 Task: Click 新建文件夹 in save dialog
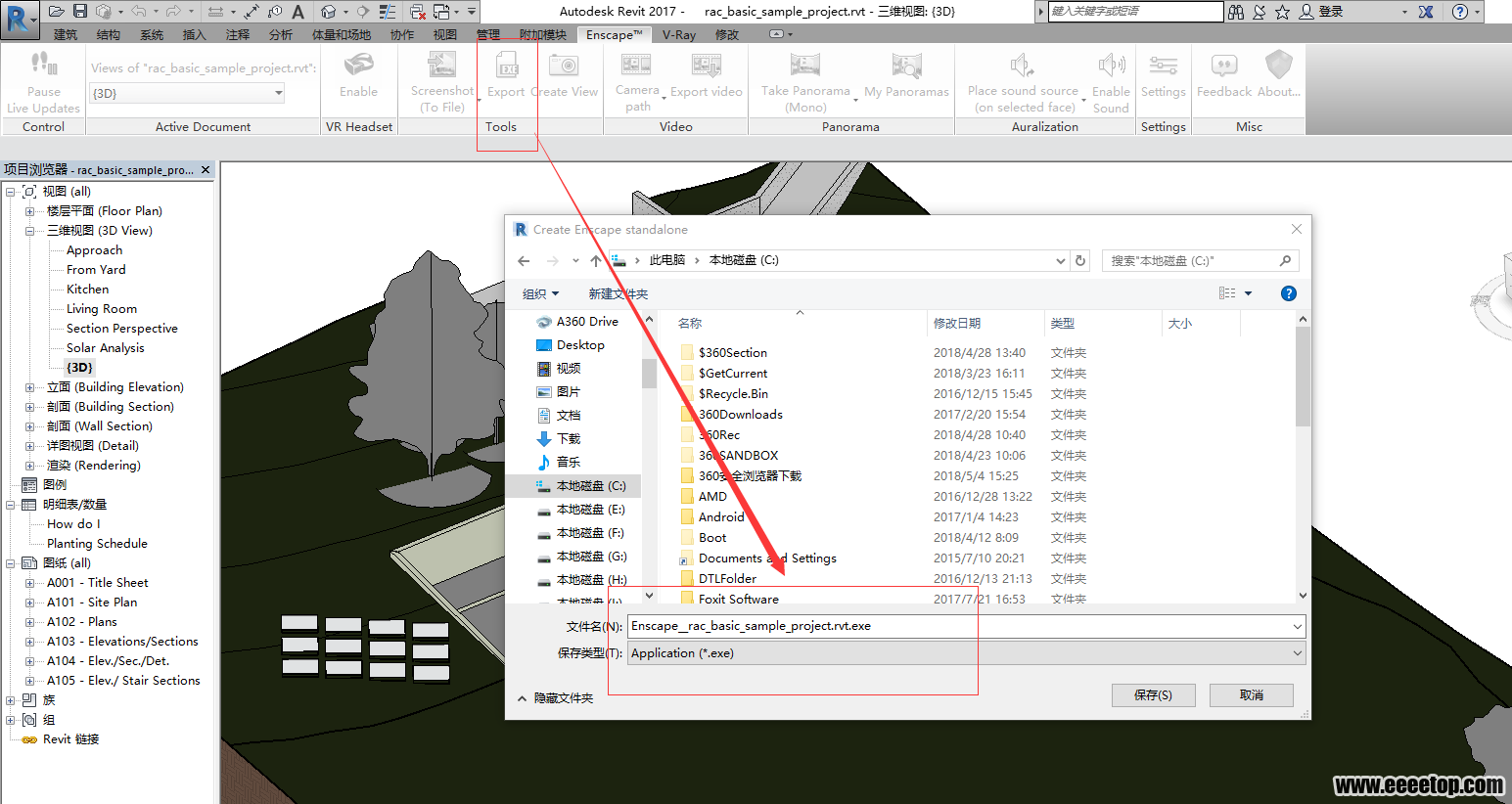point(619,294)
